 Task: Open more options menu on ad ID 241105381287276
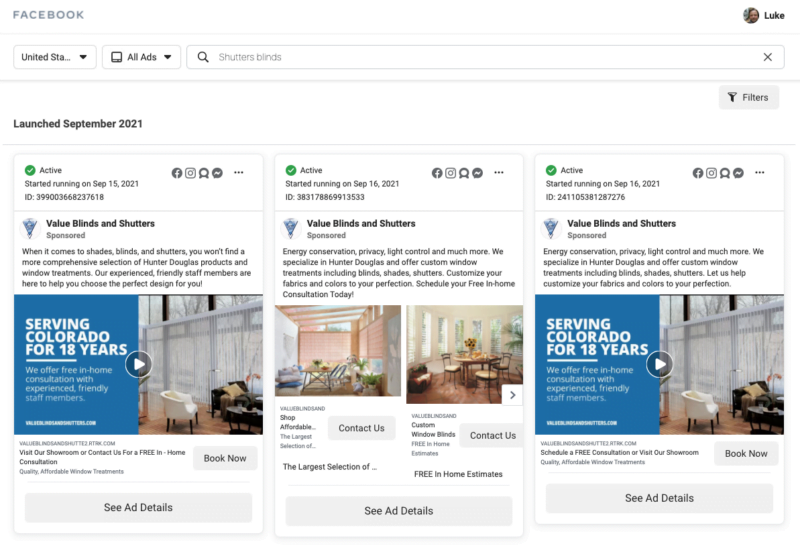coord(760,172)
